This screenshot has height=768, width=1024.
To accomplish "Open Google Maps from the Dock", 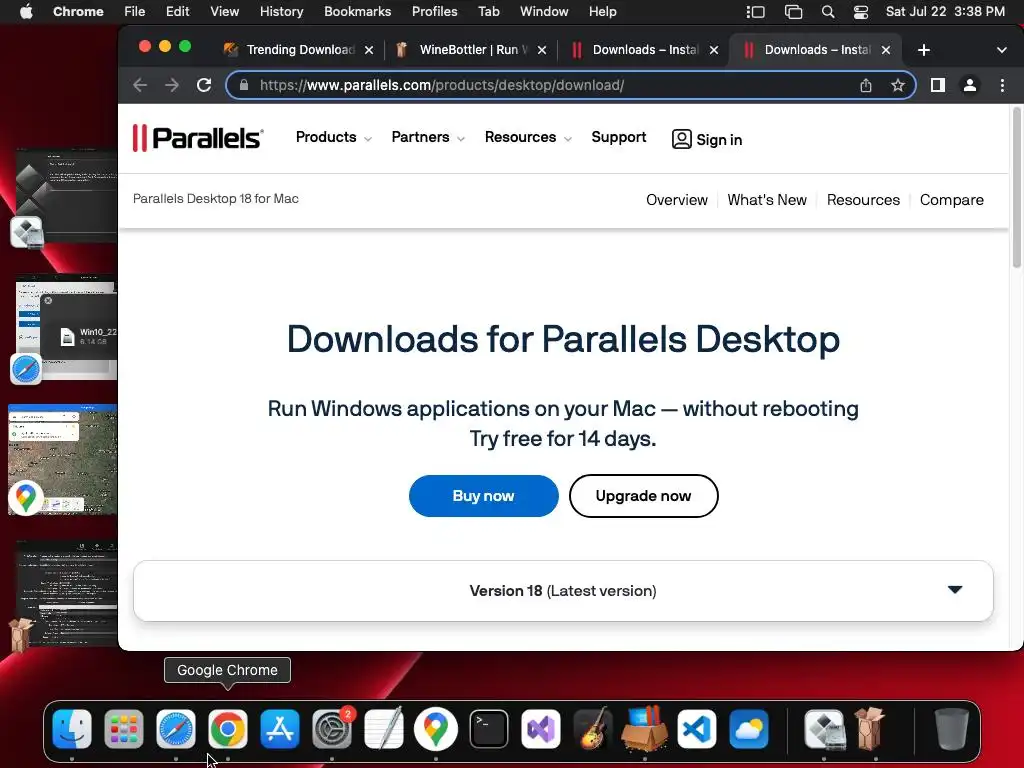I will (x=436, y=728).
